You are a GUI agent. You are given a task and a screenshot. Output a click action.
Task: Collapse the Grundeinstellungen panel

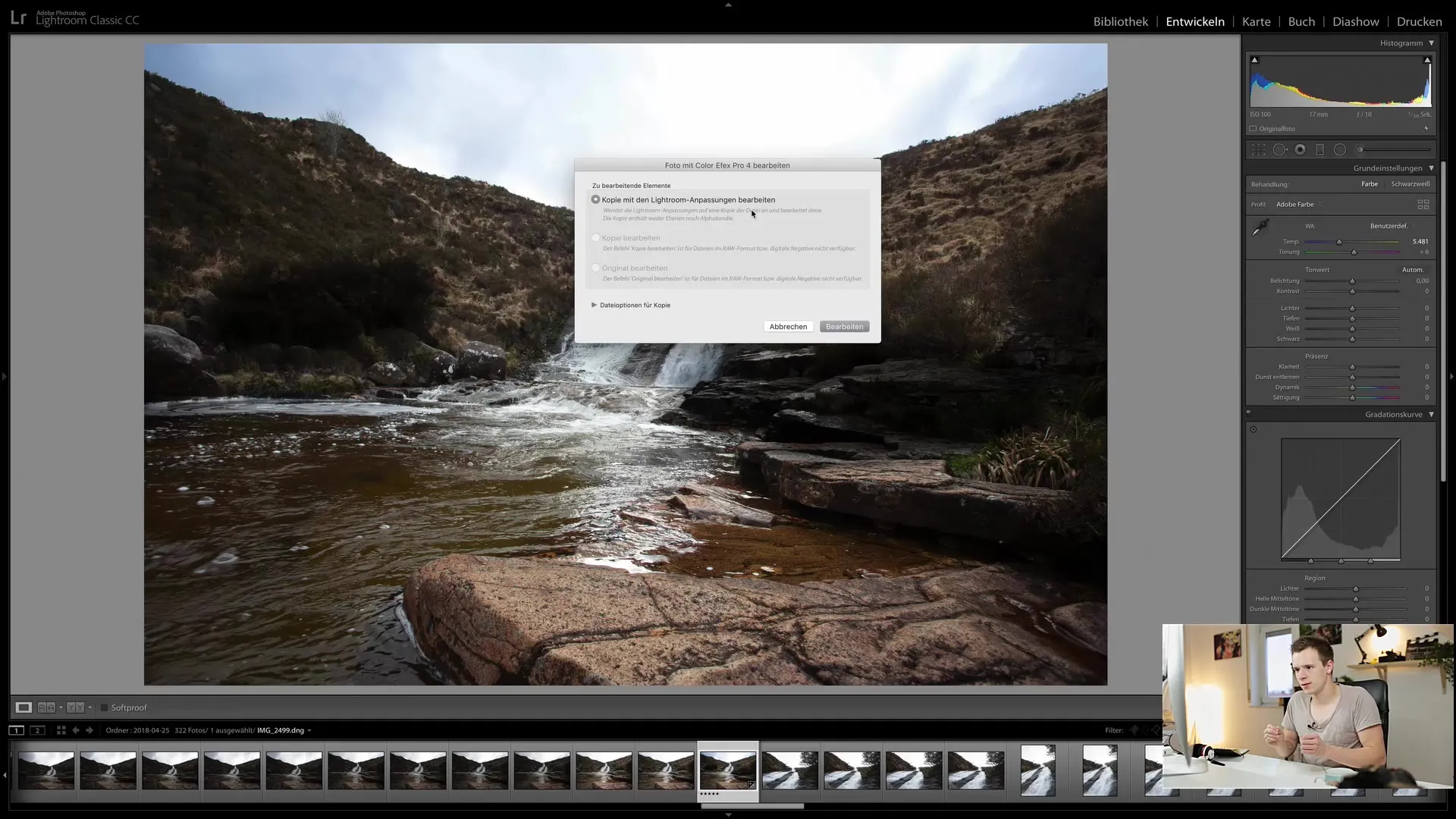(x=1432, y=168)
